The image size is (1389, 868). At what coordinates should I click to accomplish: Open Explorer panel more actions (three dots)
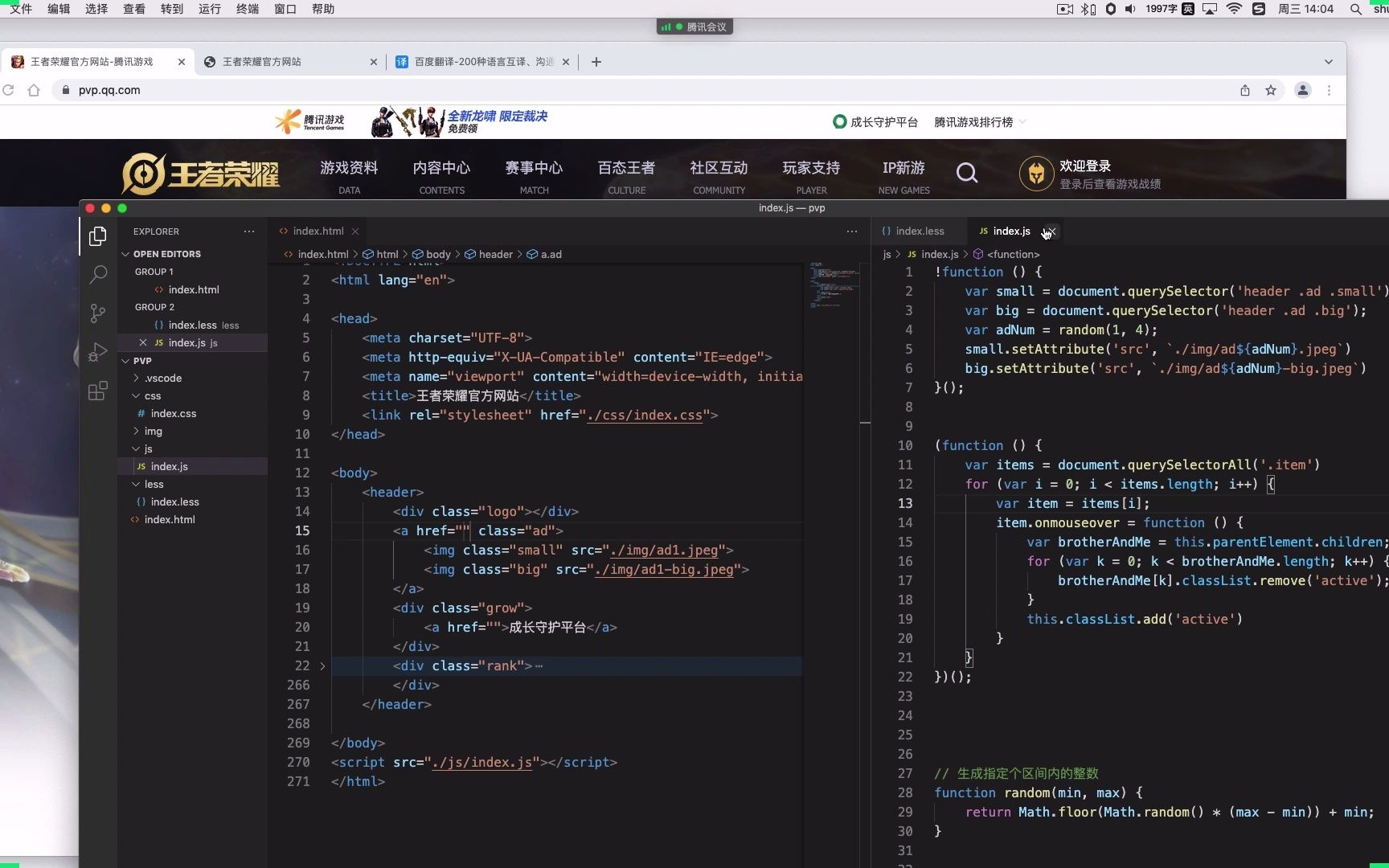click(249, 231)
